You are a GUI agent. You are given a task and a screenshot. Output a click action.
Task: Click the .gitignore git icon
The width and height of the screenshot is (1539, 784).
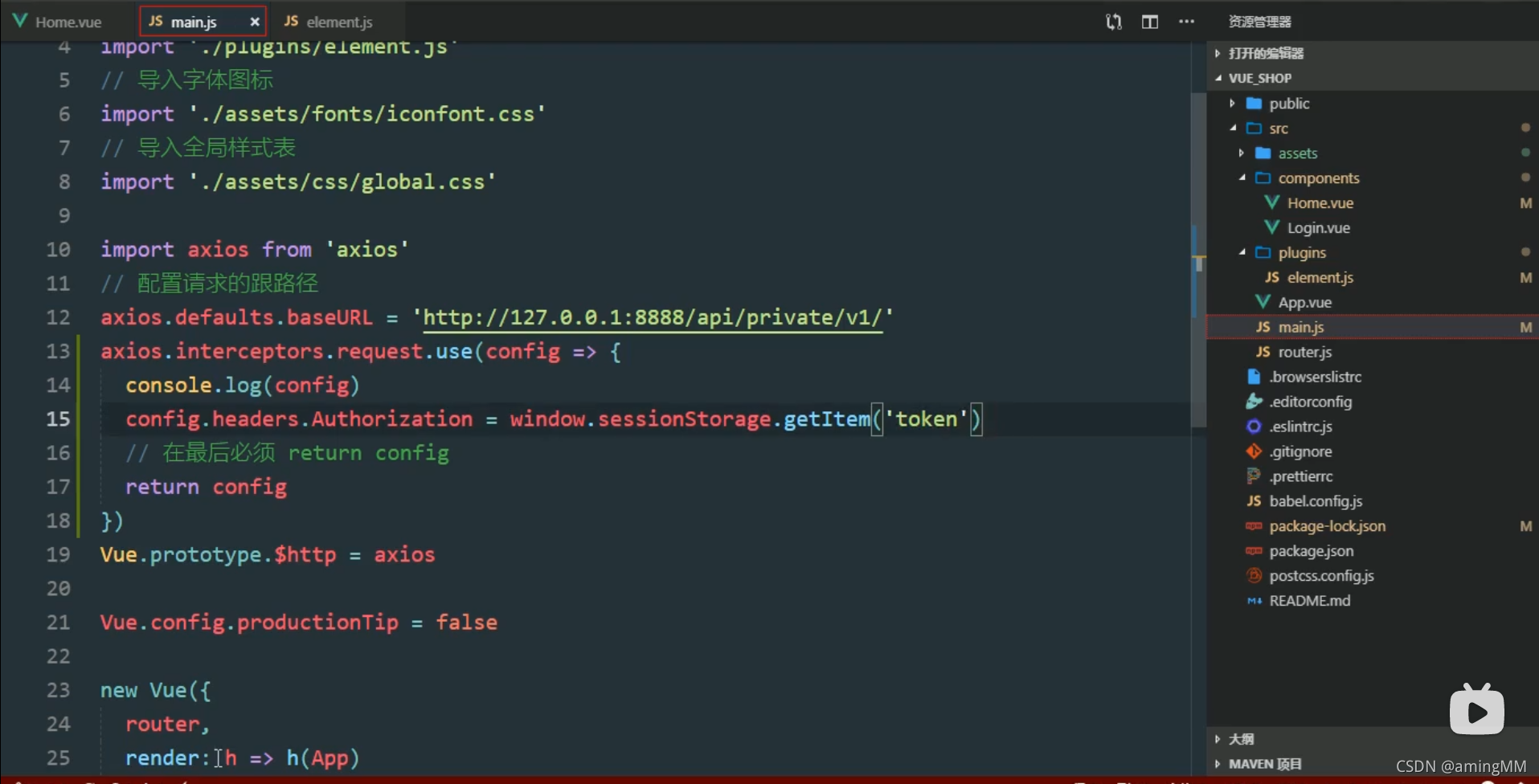click(1254, 451)
